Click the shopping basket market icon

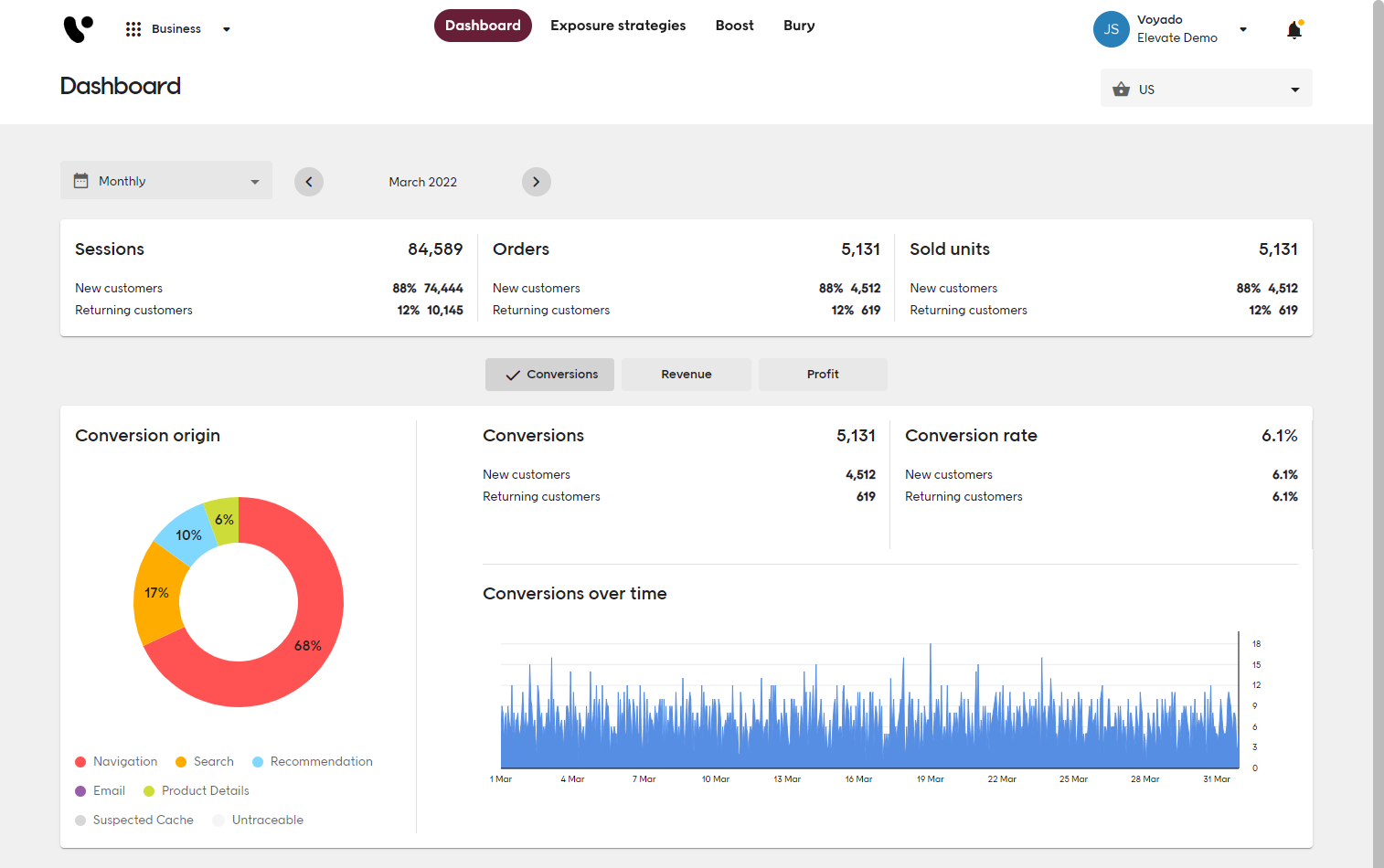tap(1121, 90)
